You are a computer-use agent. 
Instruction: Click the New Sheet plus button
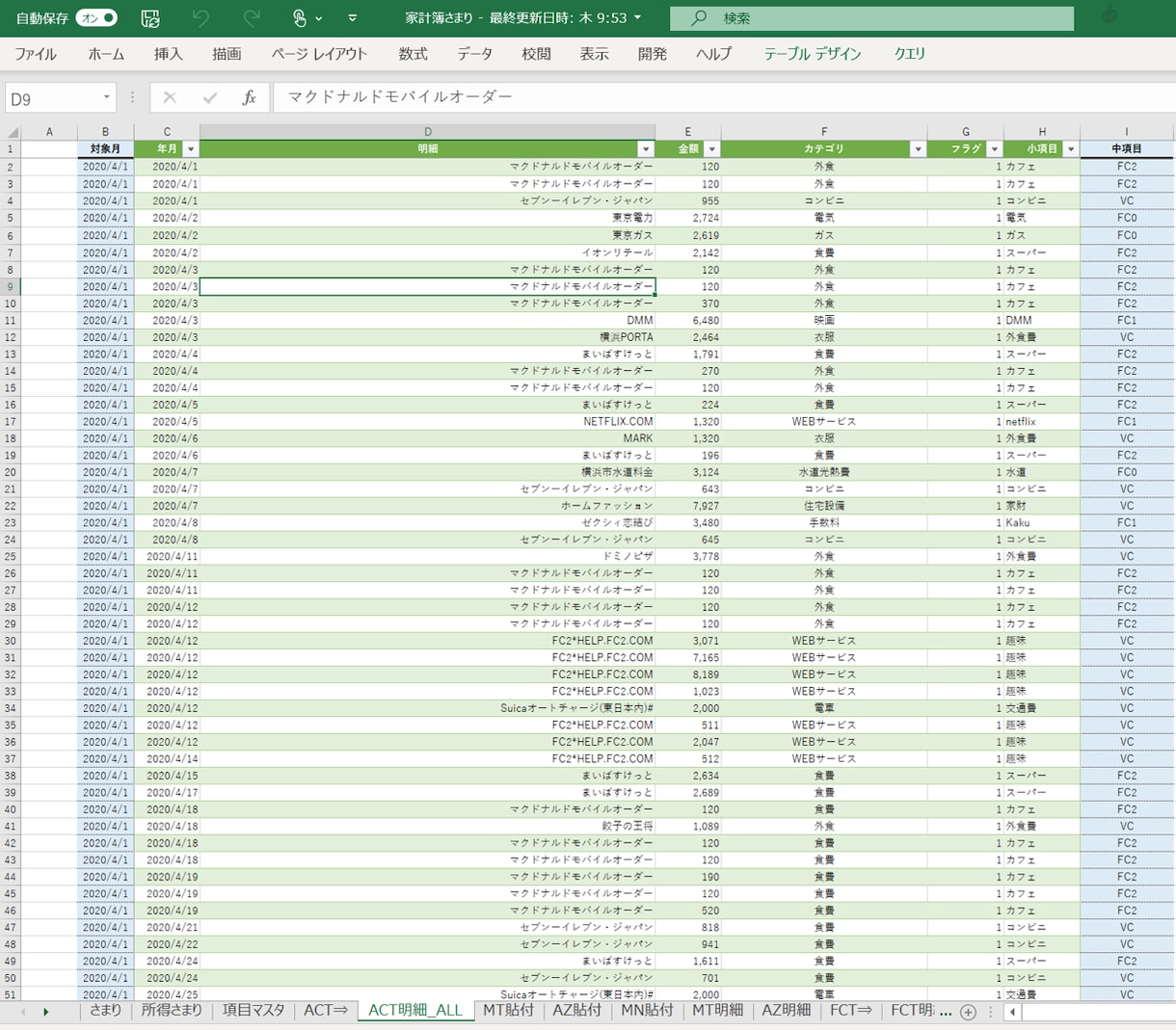point(968,1012)
